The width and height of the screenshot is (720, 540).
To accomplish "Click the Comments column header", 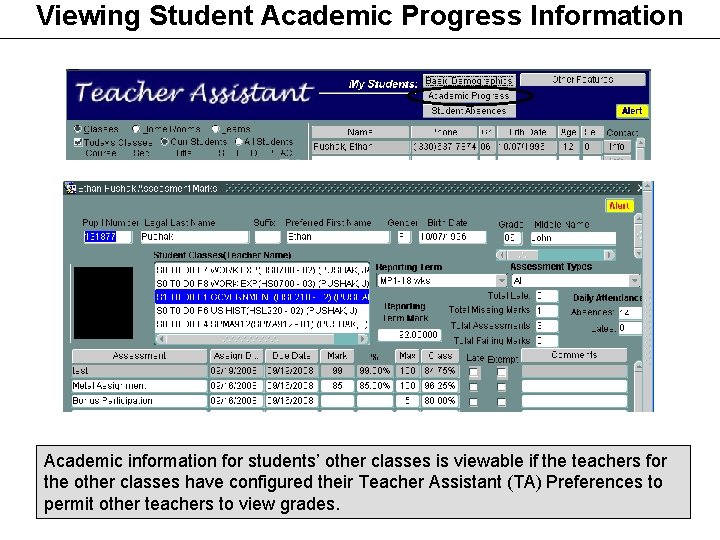I will [574, 355].
